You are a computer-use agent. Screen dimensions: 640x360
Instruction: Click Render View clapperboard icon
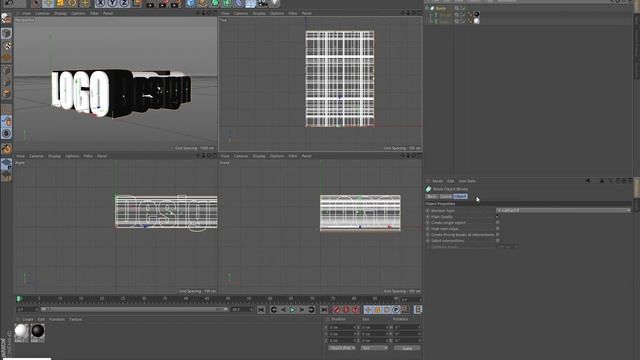[150, 3]
